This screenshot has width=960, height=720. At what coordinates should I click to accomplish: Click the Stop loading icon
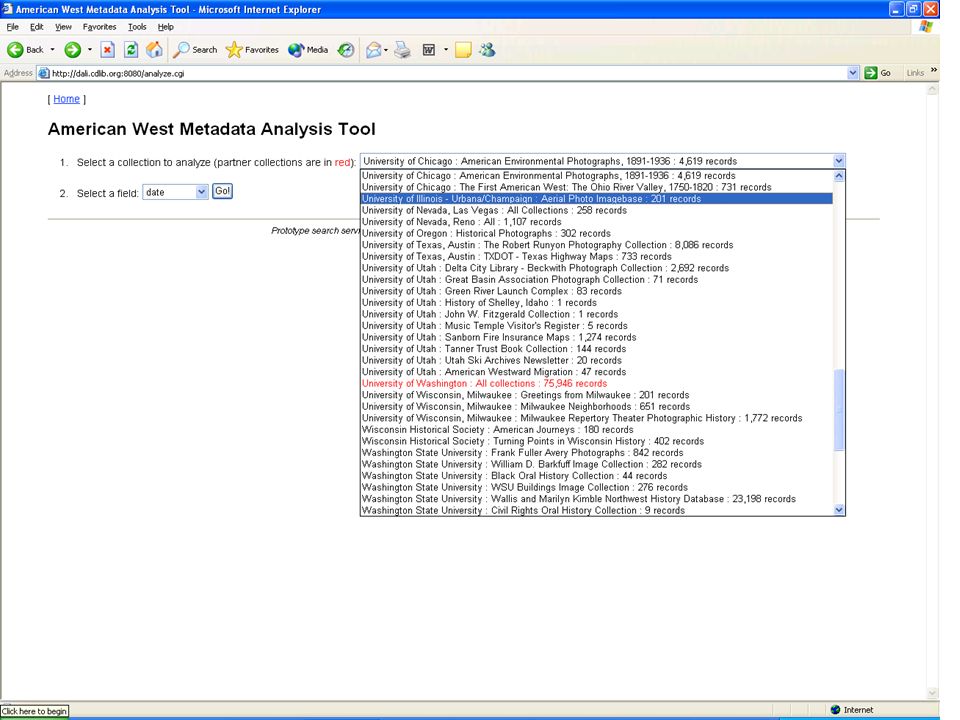(108, 50)
